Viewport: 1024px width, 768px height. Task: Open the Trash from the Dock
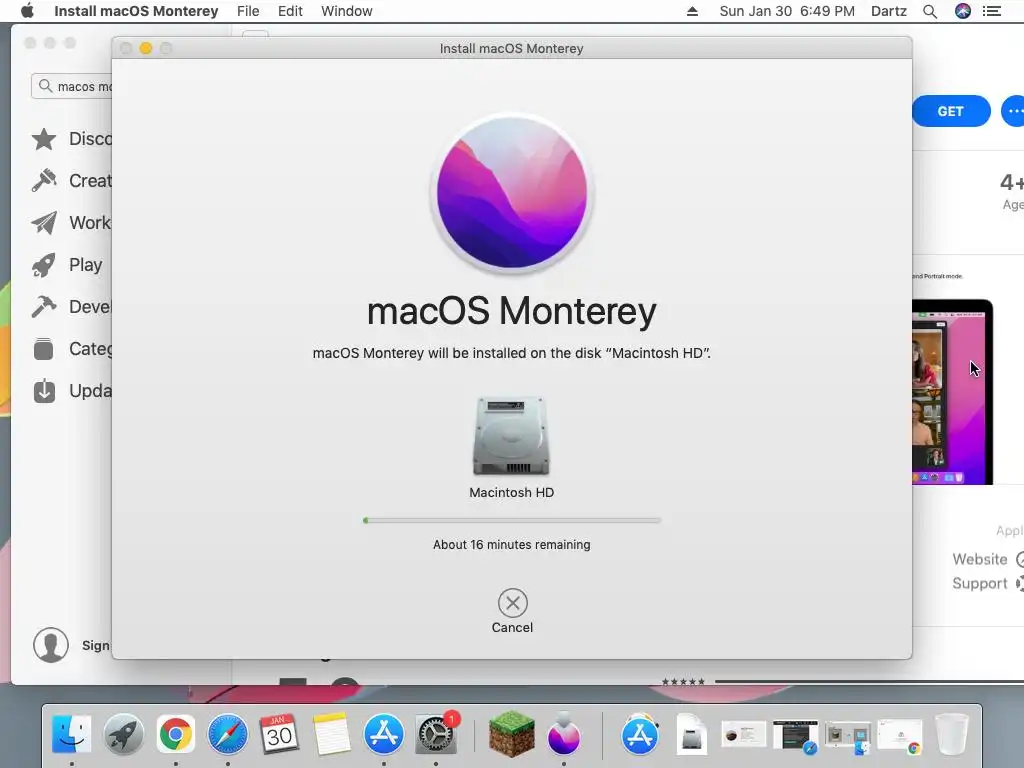952,734
